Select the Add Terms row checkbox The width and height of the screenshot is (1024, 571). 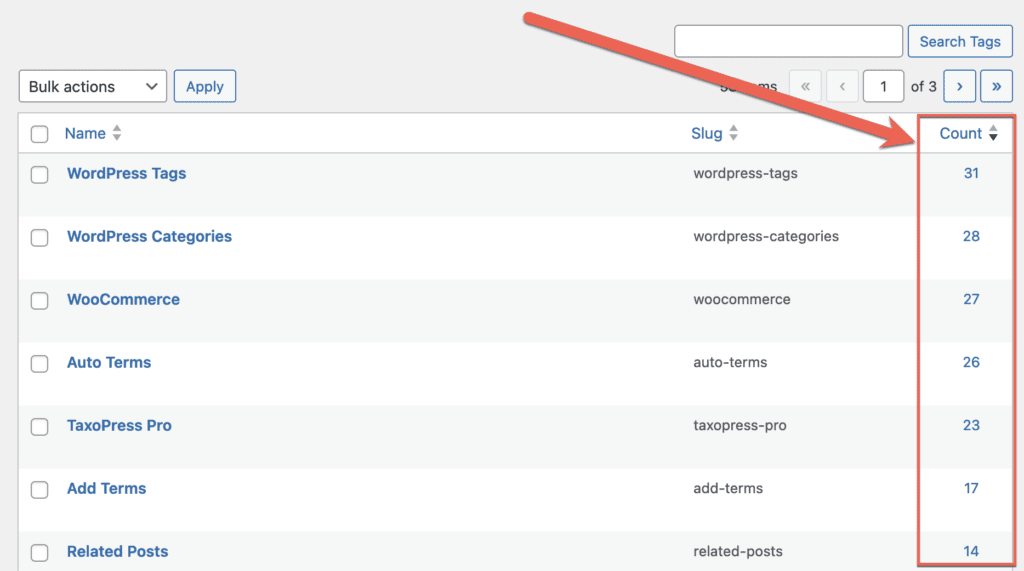pos(39,489)
